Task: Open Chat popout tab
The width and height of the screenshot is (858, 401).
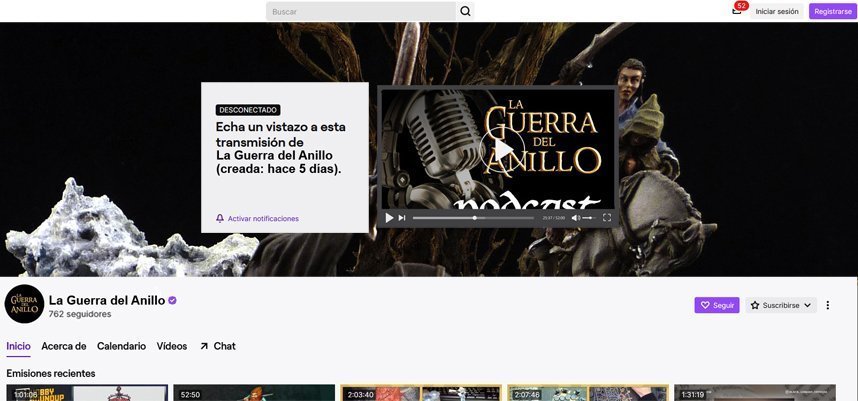Action: 218,346
